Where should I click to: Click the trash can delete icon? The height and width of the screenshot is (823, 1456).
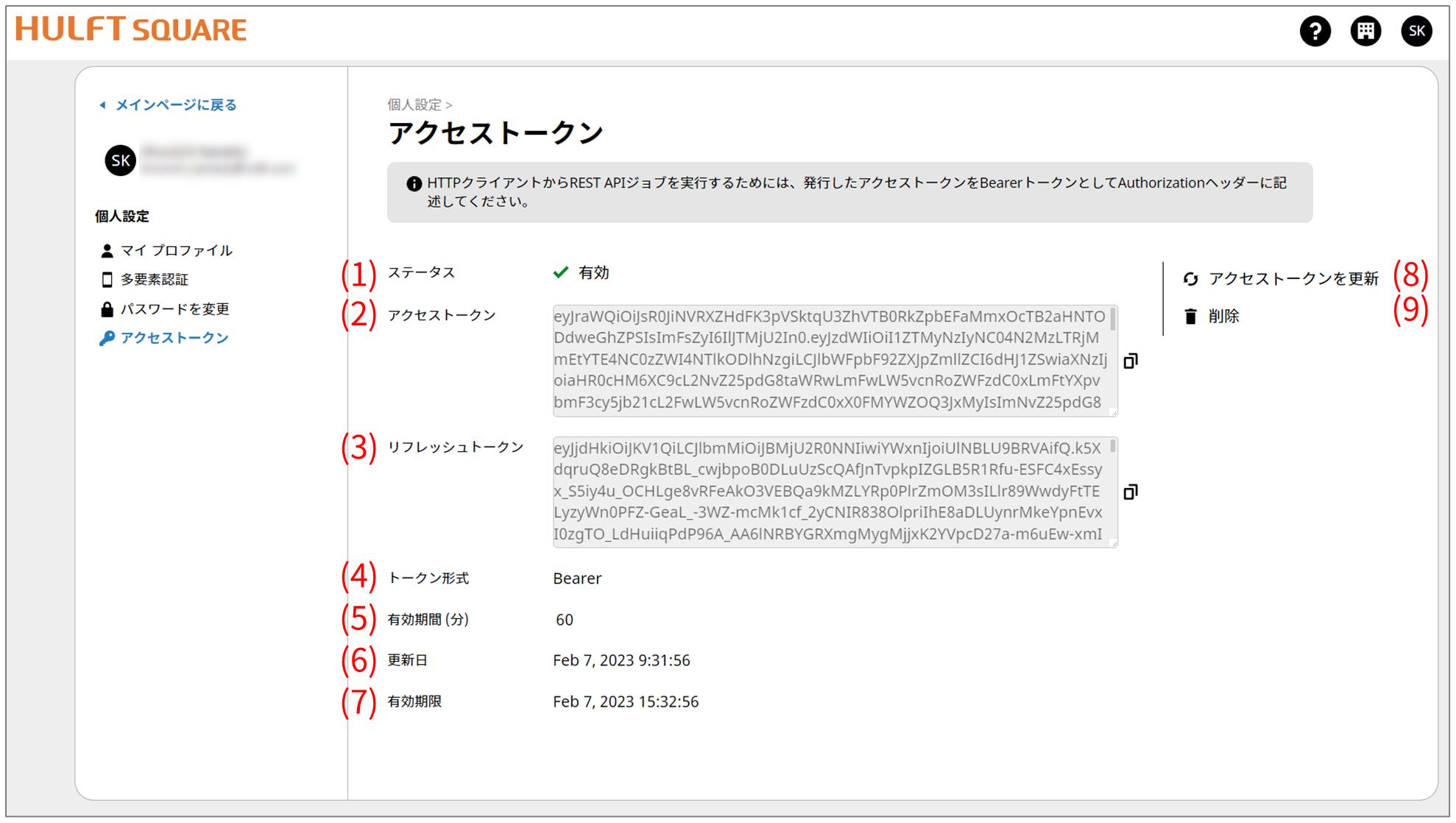[x=1190, y=317]
